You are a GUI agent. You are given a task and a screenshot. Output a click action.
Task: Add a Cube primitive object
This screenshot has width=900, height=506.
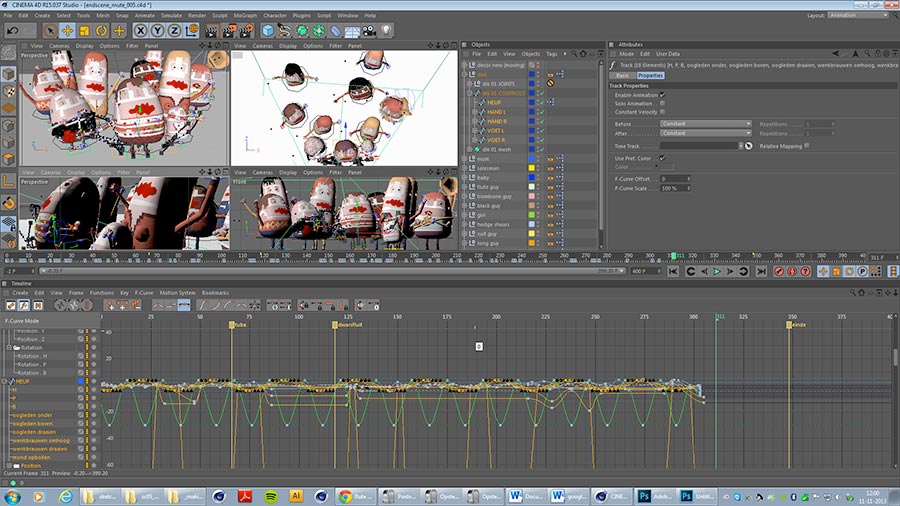[x=268, y=31]
